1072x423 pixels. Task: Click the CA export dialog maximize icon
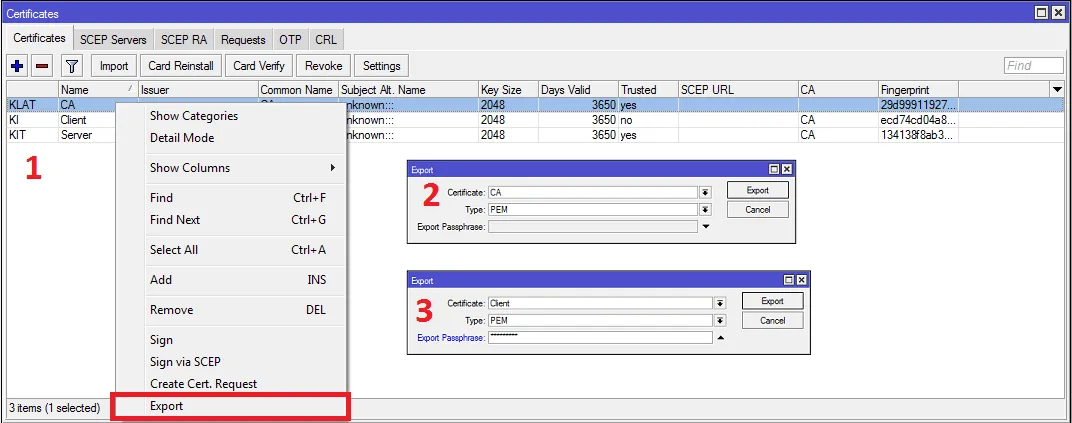pyautogui.click(x=774, y=169)
